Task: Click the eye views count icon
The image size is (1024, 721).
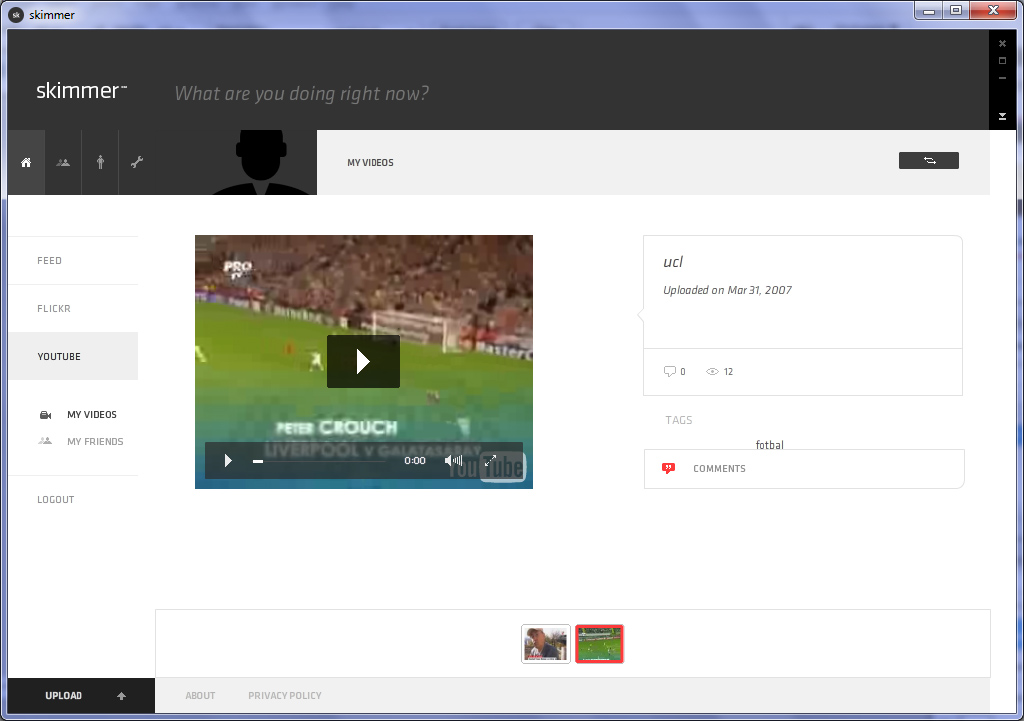Action: pyautogui.click(x=712, y=372)
